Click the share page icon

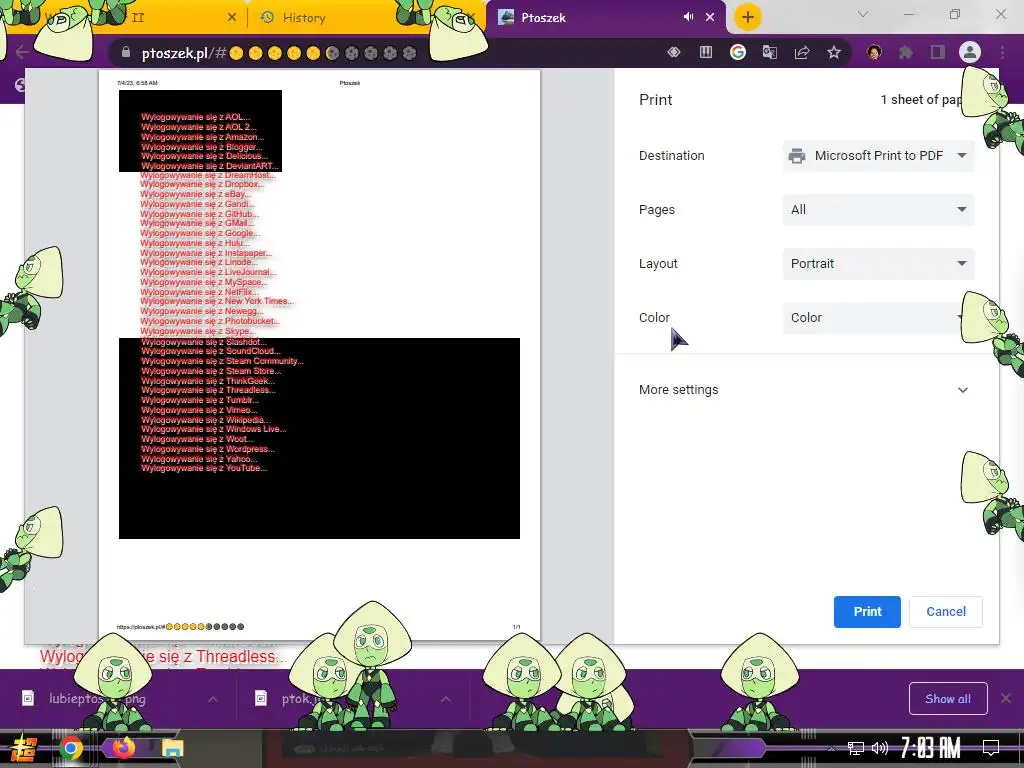point(802,52)
